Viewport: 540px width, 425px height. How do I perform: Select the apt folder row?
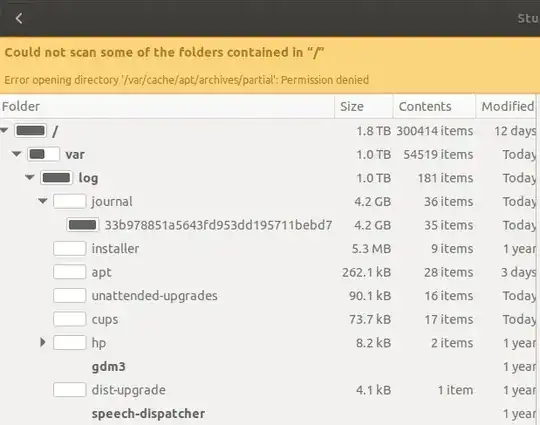(x=268, y=272)
